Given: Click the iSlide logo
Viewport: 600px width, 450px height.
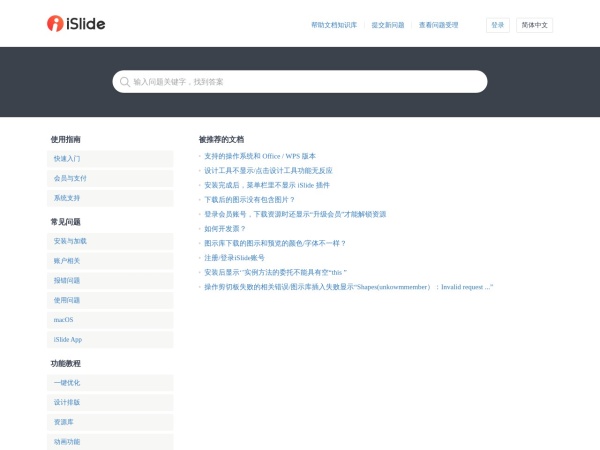Looking at the screenshot, I should (x=76, y=24).
